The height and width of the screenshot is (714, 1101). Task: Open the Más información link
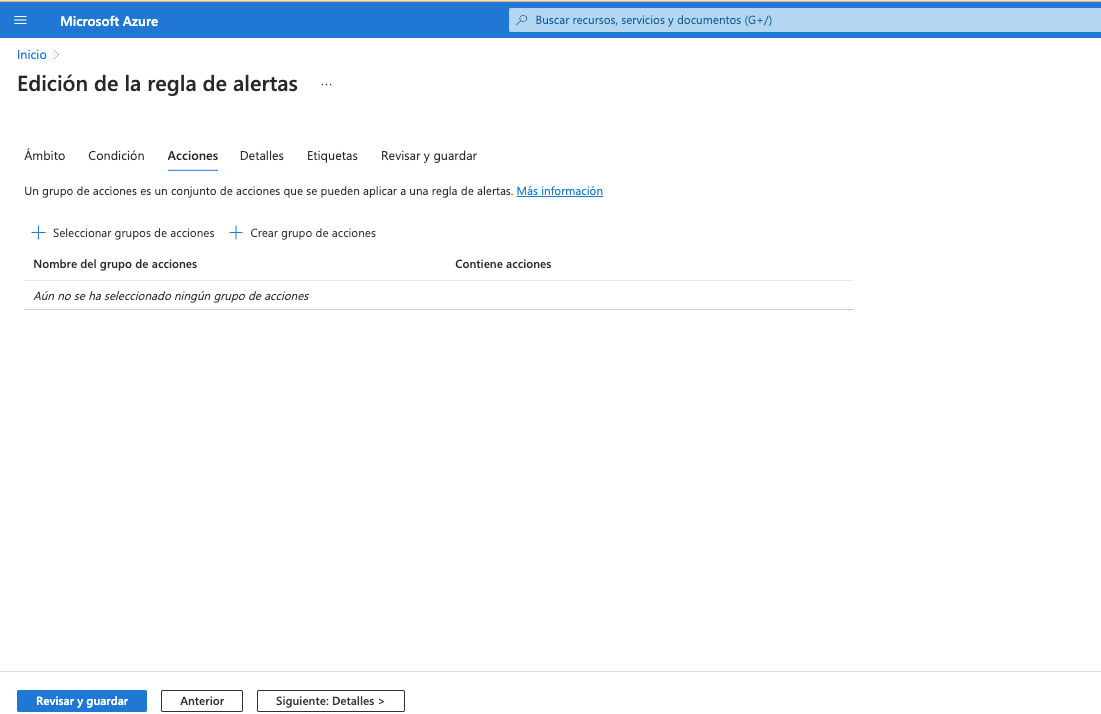[559, 191]
